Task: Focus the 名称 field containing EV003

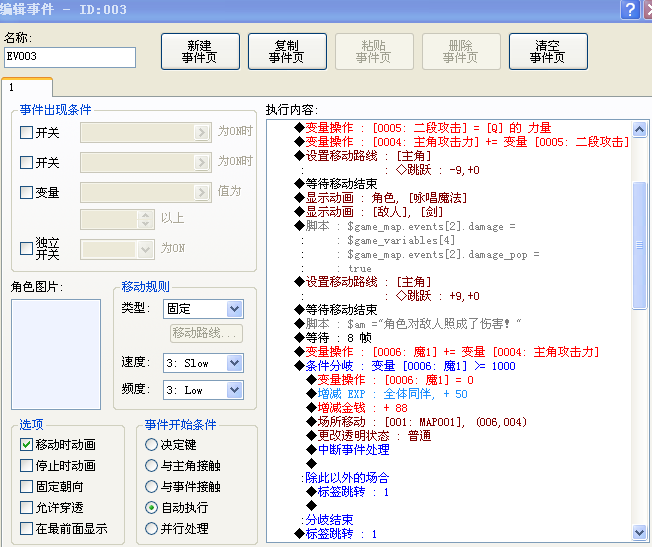Action: click(x=70, y=57)
